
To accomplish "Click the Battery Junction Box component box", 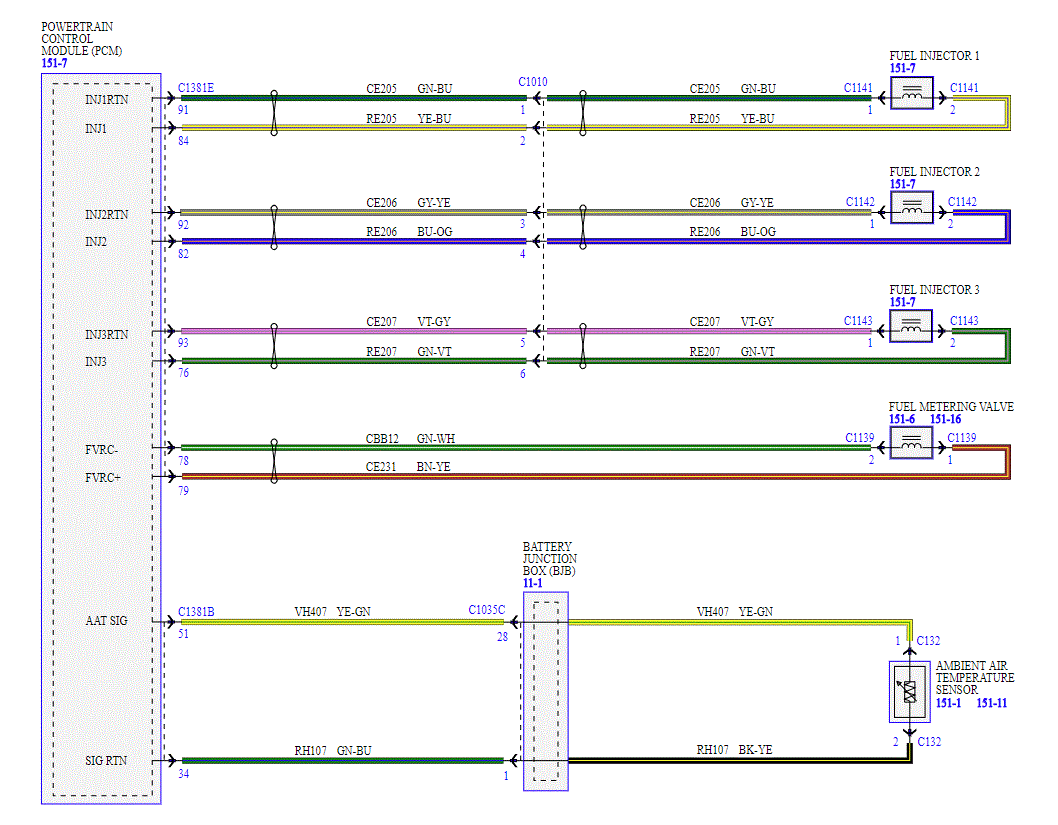I will pos(546,691).
